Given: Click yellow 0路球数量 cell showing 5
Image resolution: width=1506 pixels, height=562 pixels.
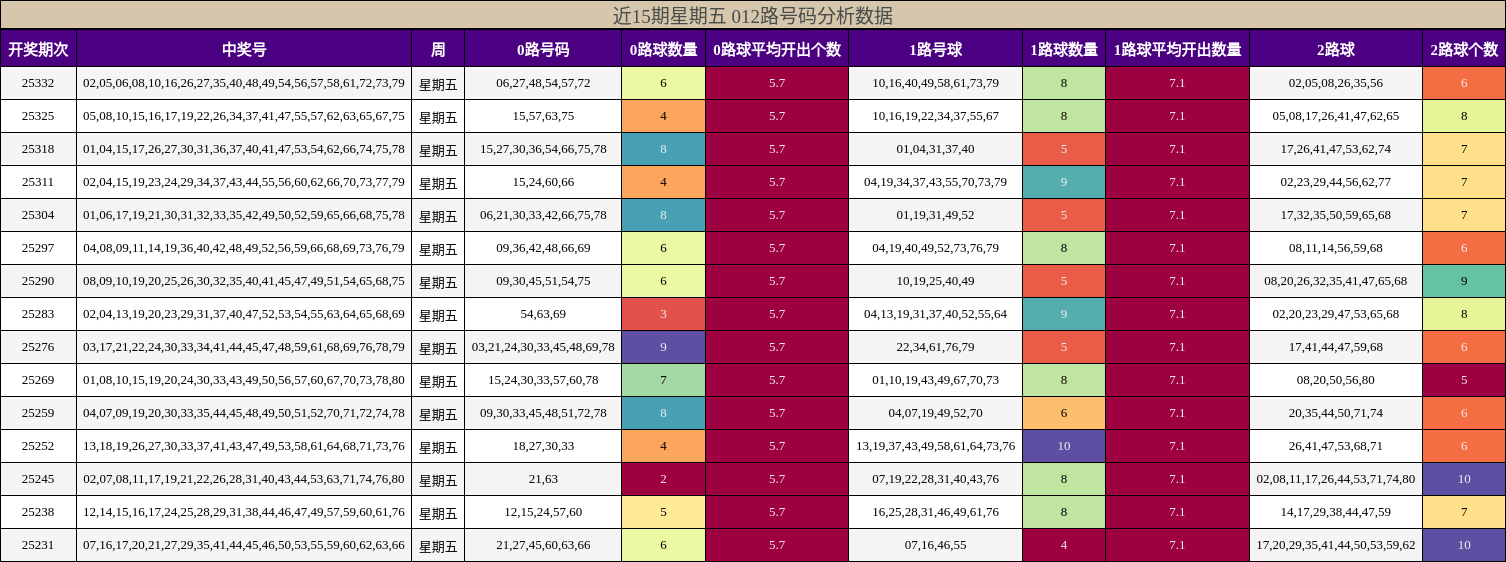Looking at the screenshot, I should click(663, 512).
